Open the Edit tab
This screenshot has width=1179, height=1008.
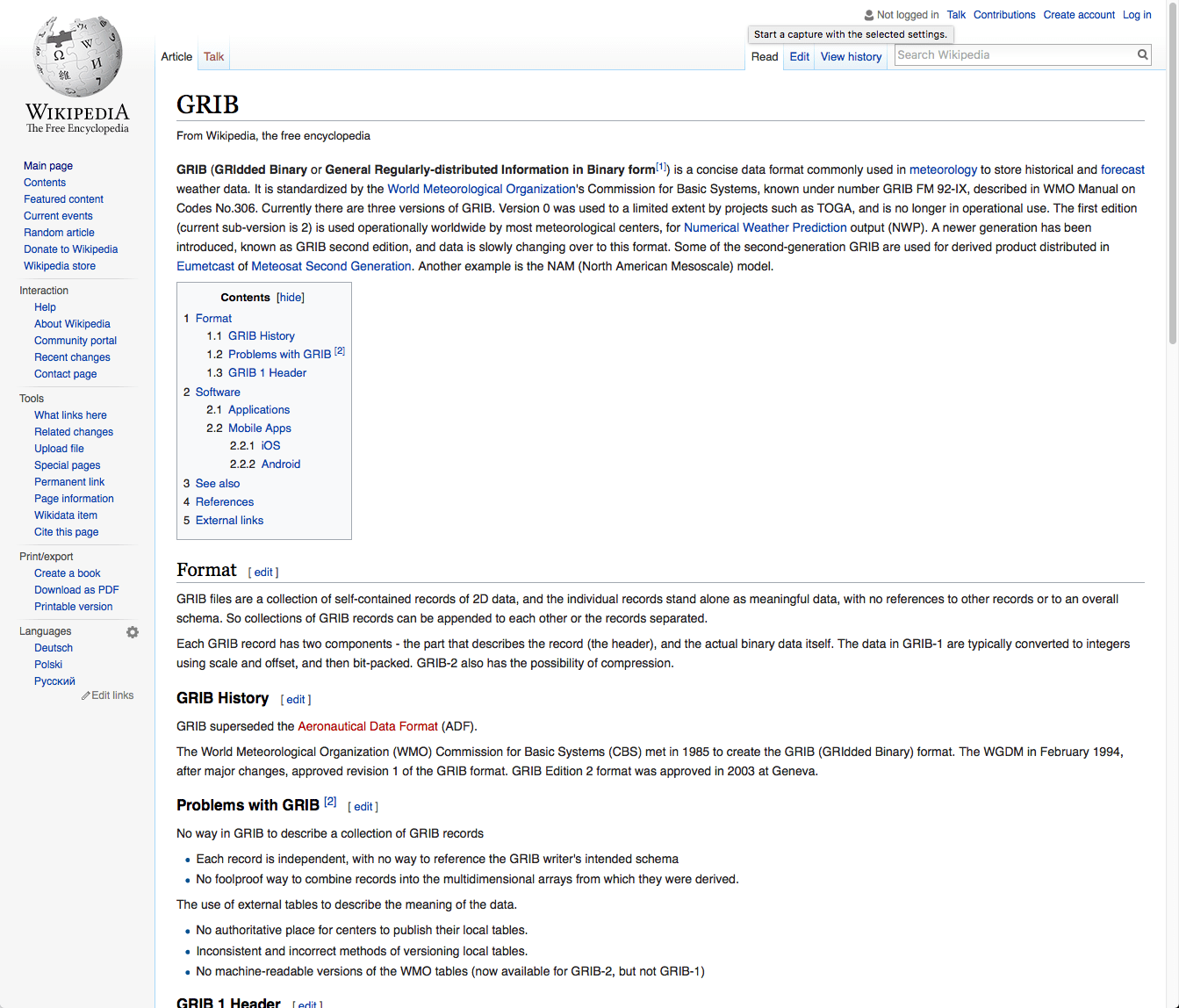pos(799,56)
